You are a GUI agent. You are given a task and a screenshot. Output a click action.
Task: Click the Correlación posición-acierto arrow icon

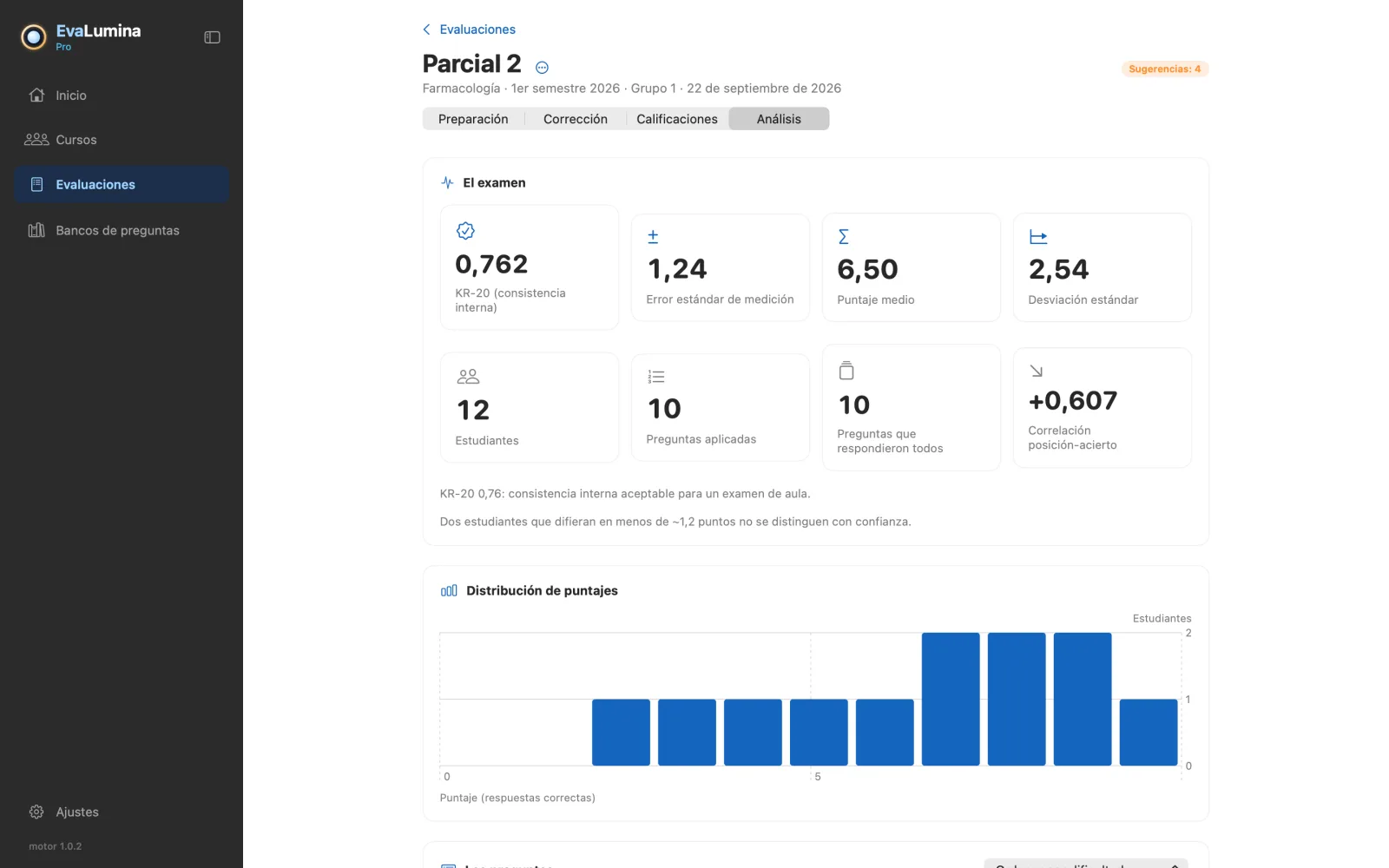tap(1036, 371)
